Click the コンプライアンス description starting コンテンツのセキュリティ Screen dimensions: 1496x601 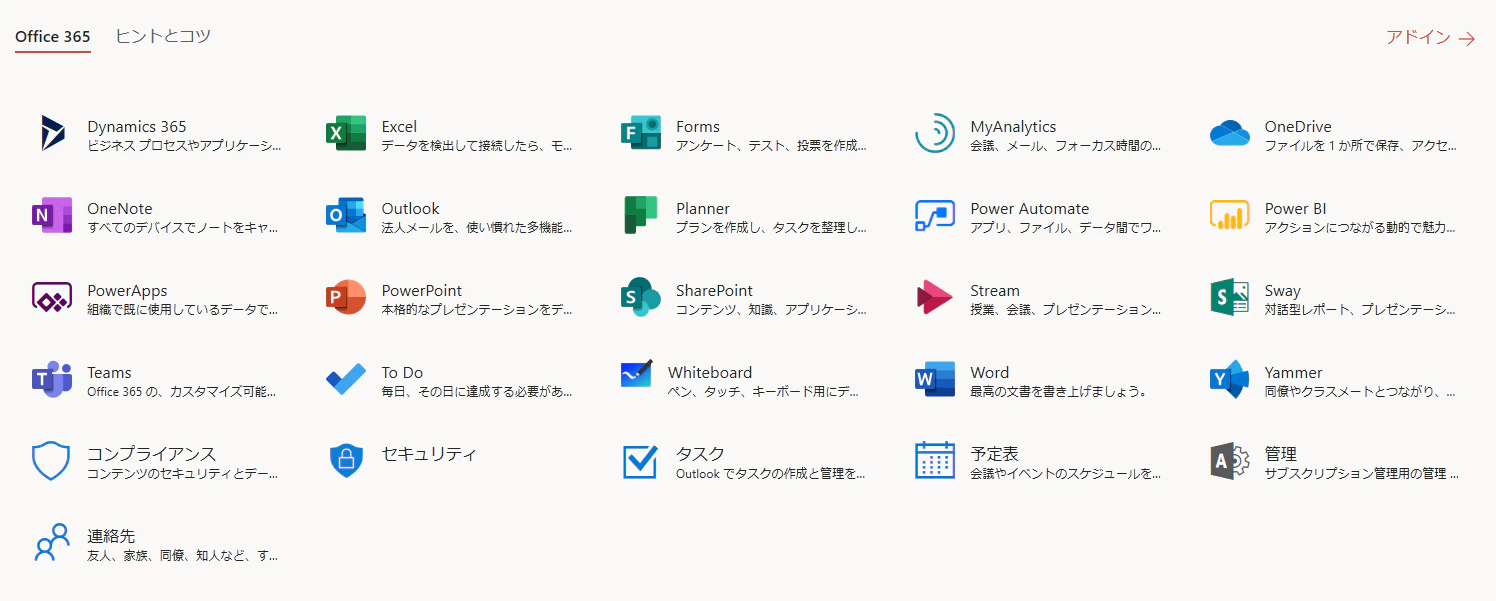183,473
